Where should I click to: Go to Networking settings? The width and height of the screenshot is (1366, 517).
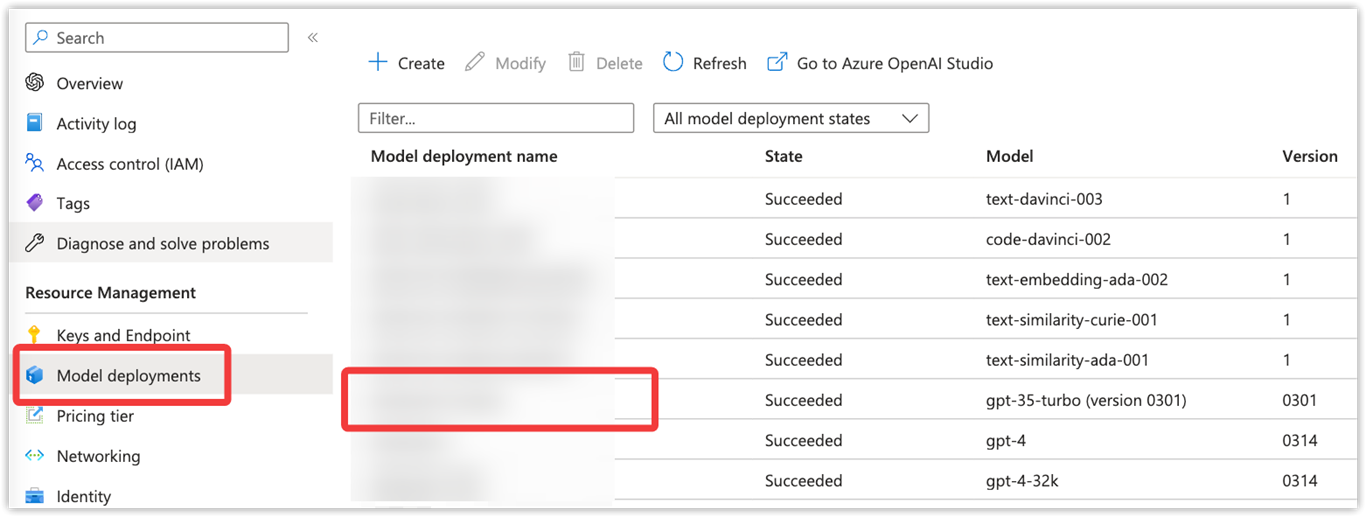[98, 456]
